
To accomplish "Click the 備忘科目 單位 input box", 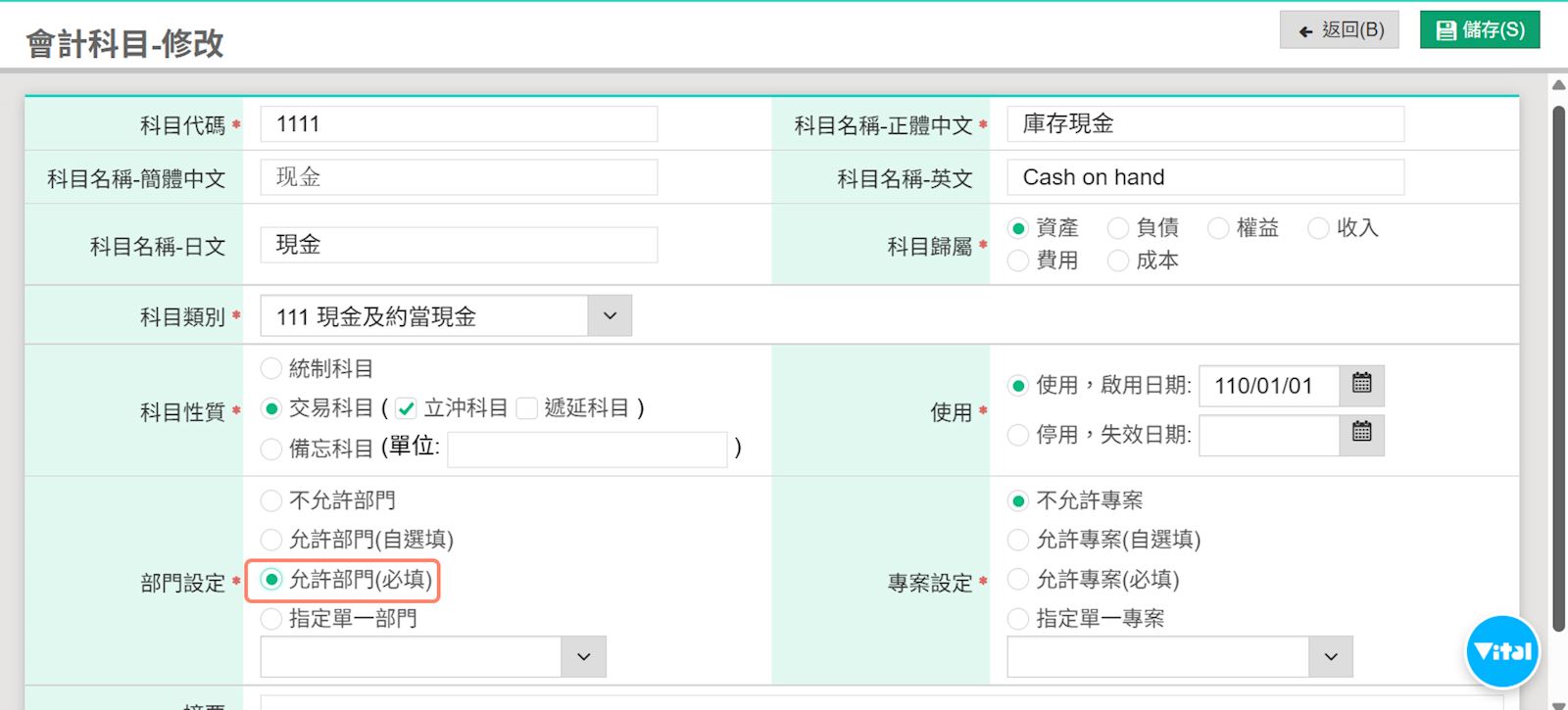I will point(587,450).
